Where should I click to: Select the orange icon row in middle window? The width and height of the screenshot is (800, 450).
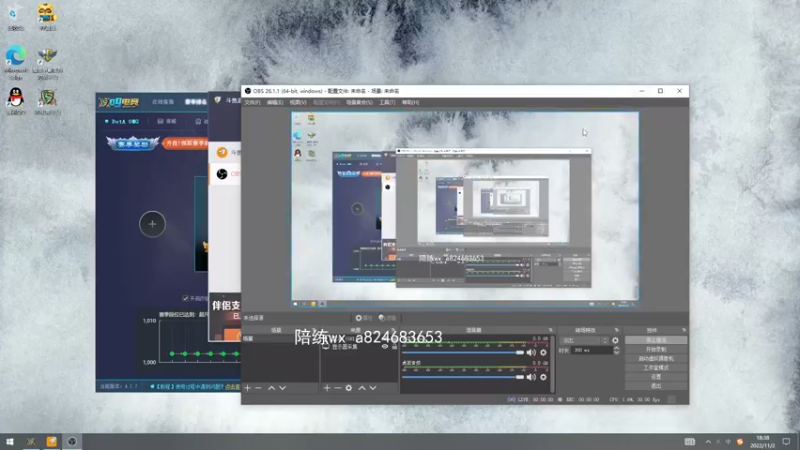[225, 152]
